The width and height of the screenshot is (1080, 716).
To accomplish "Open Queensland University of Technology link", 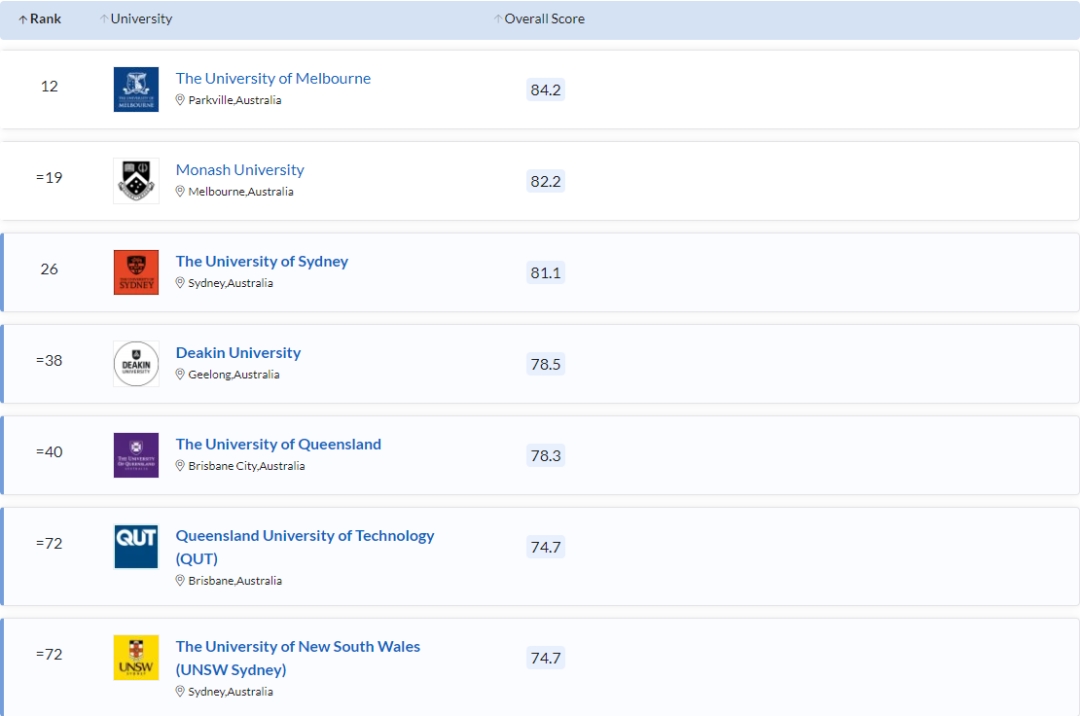I will click(305, 536).
